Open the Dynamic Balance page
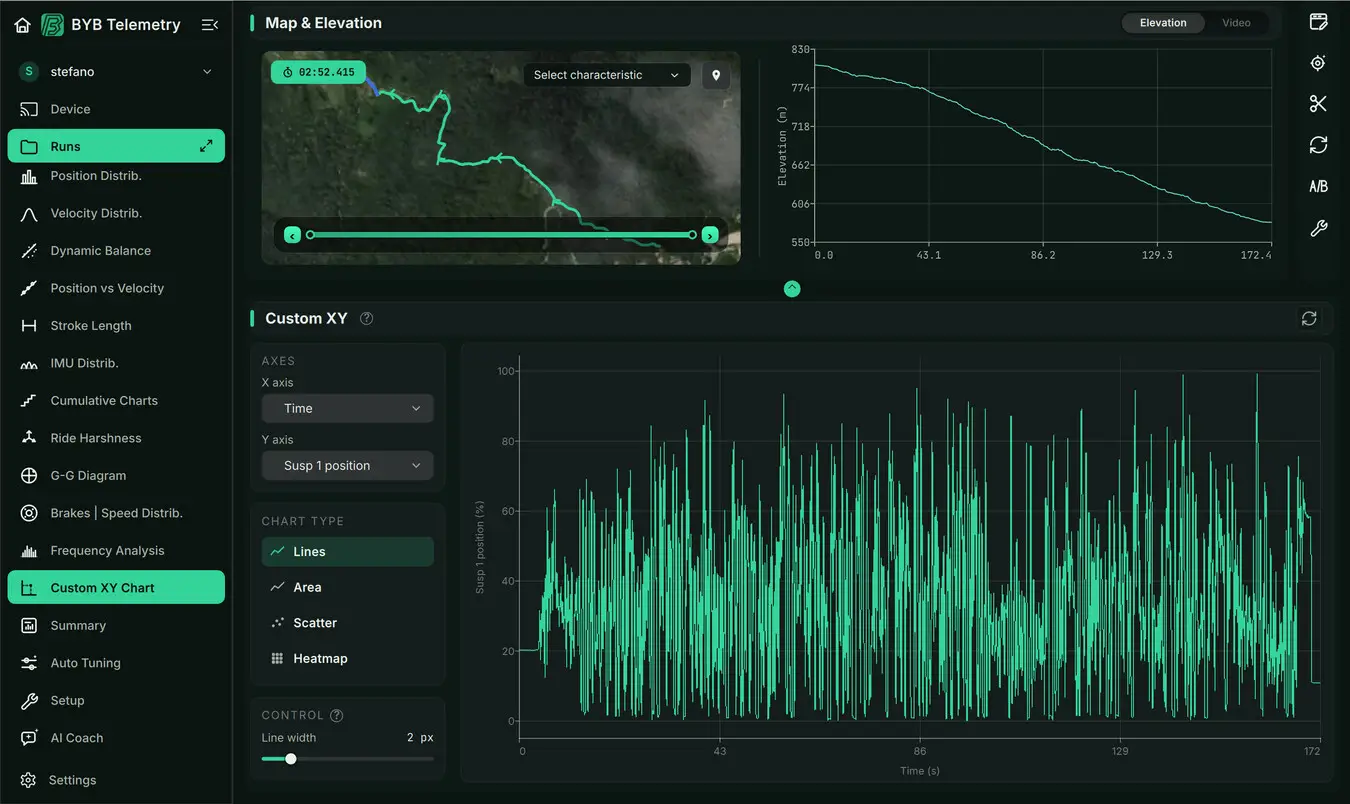This screenshot has height=804, width=1350. tap(116, 251)
